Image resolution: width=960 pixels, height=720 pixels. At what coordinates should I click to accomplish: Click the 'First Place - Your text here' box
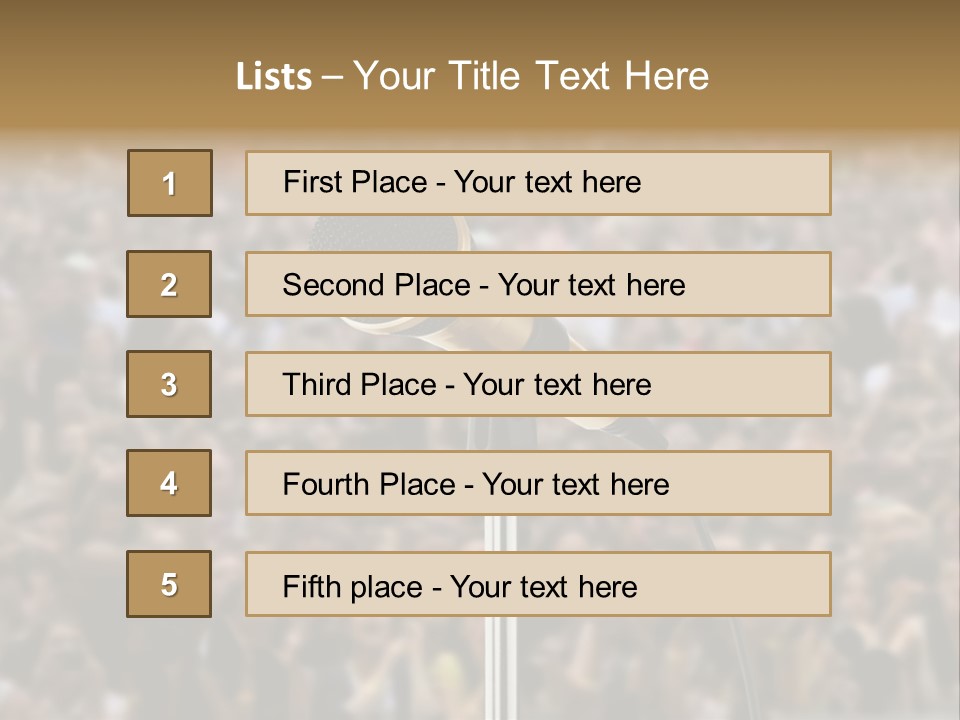pos(538,183)
